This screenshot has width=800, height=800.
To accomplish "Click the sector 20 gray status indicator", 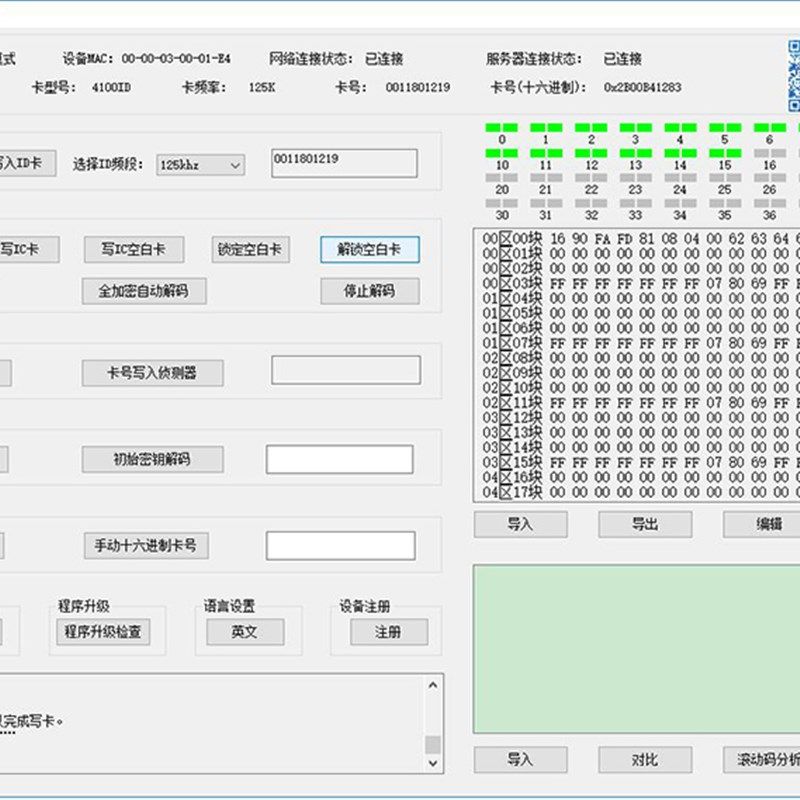I will coord(502,178).
